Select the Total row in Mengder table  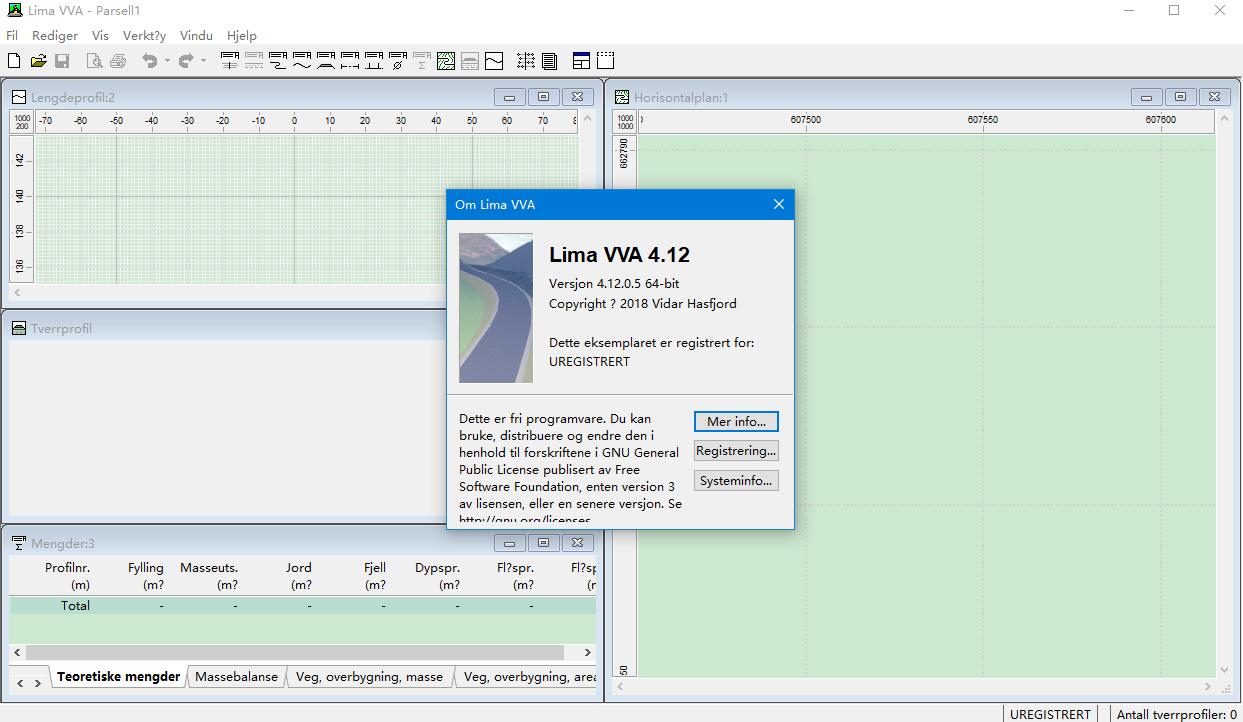303,605
